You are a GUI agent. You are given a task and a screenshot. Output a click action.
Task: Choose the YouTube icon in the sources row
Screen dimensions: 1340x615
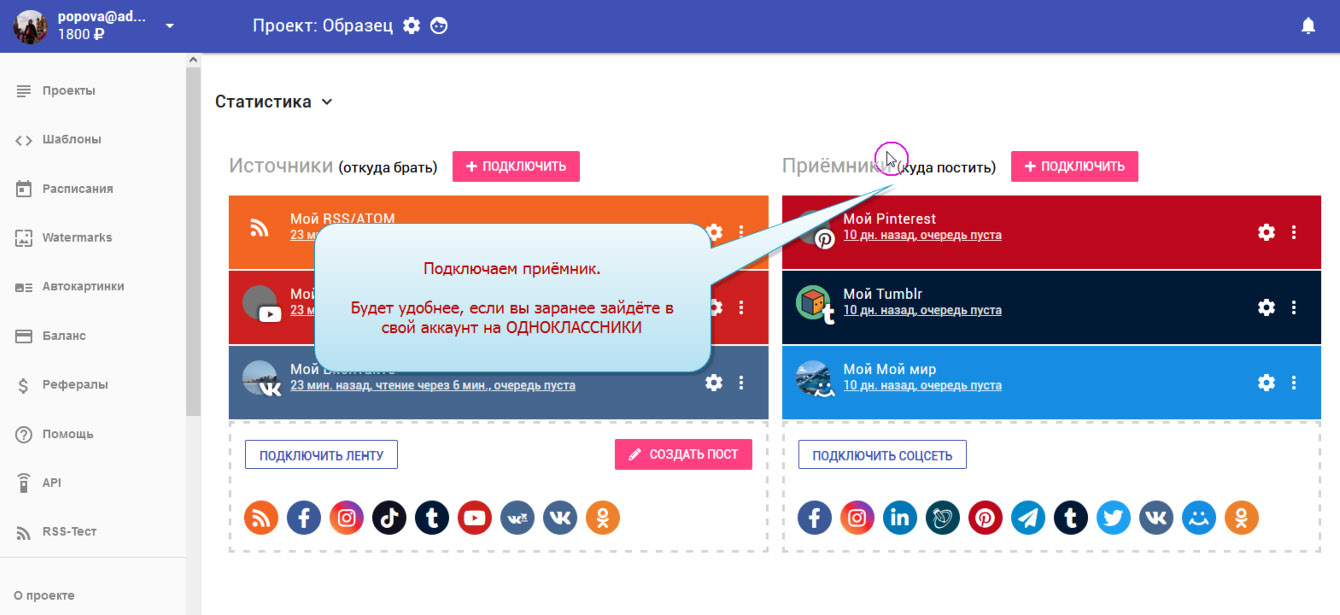pos(475,517)
